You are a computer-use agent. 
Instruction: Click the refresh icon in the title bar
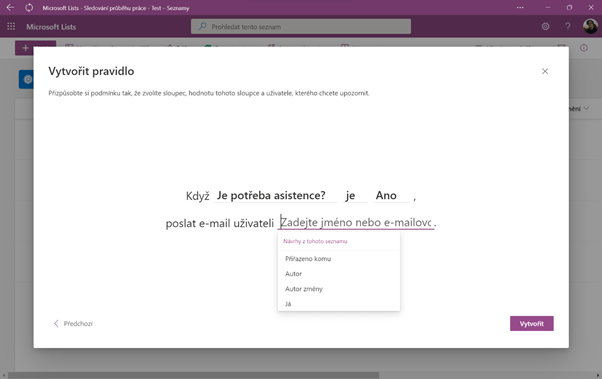click(29, 7)
